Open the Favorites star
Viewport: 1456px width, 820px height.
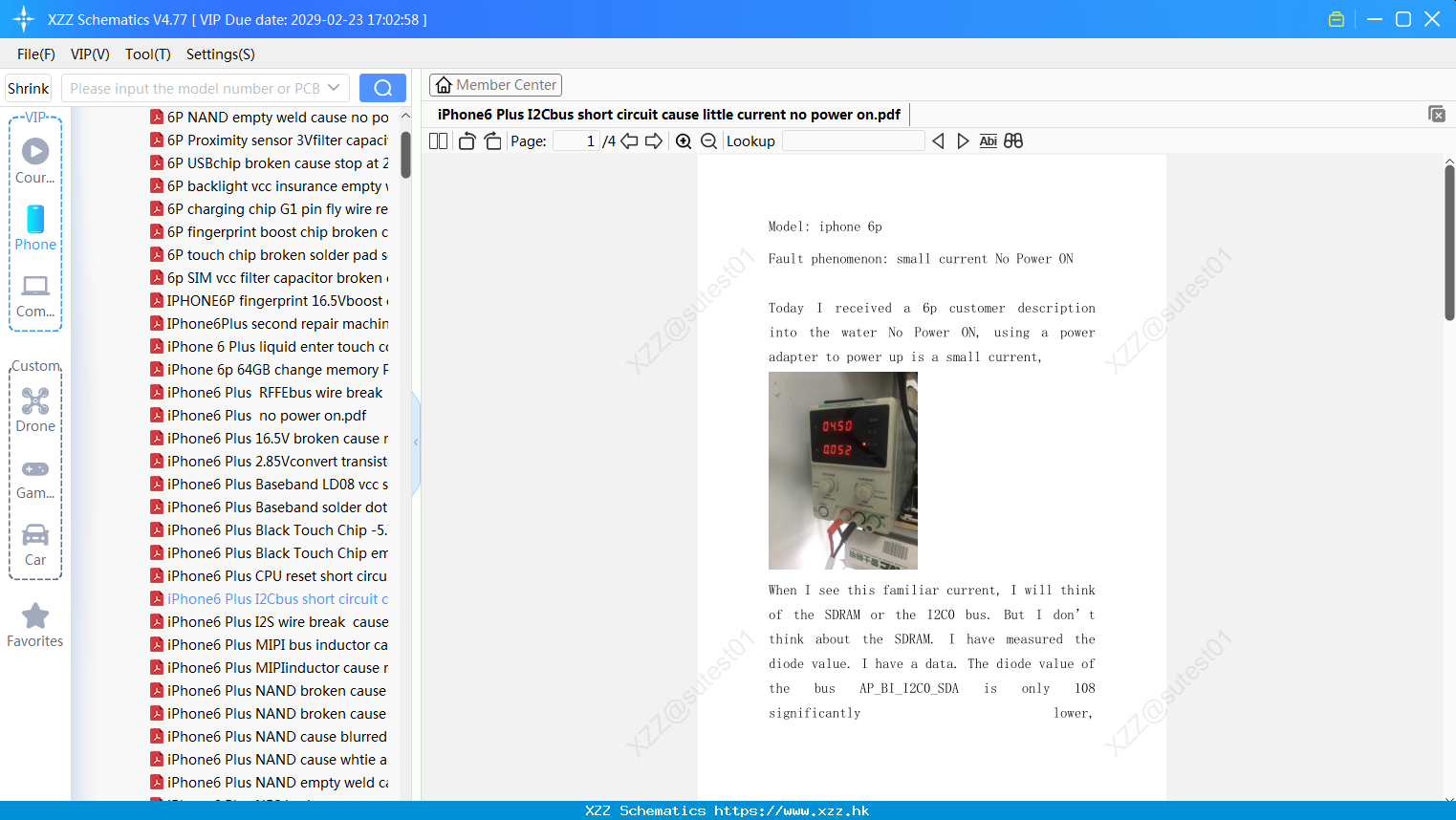tap(35, 625)
